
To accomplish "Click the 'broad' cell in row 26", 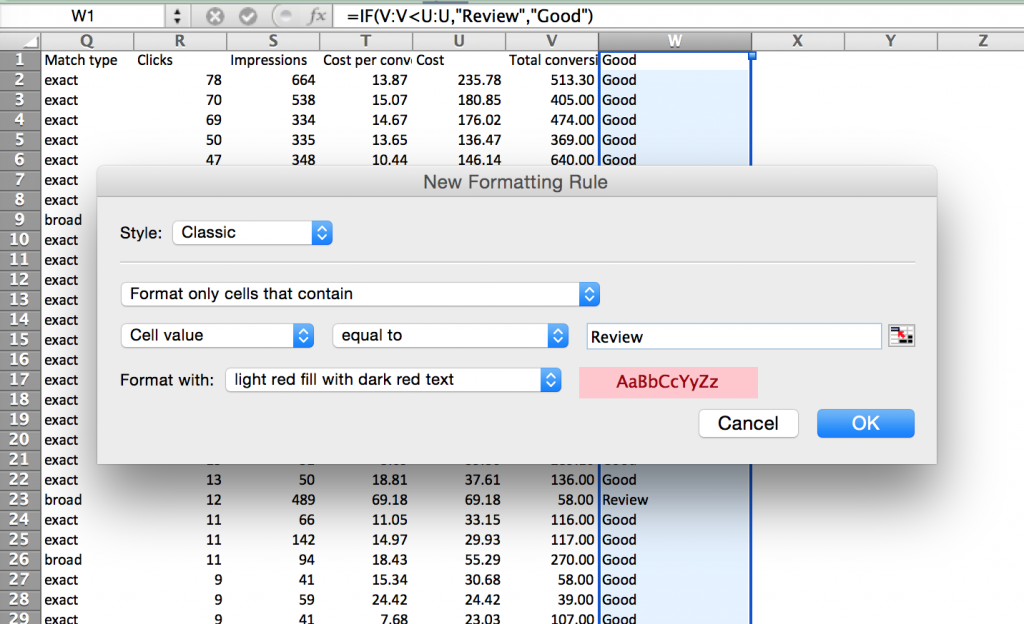I will [x=87, y=560].
